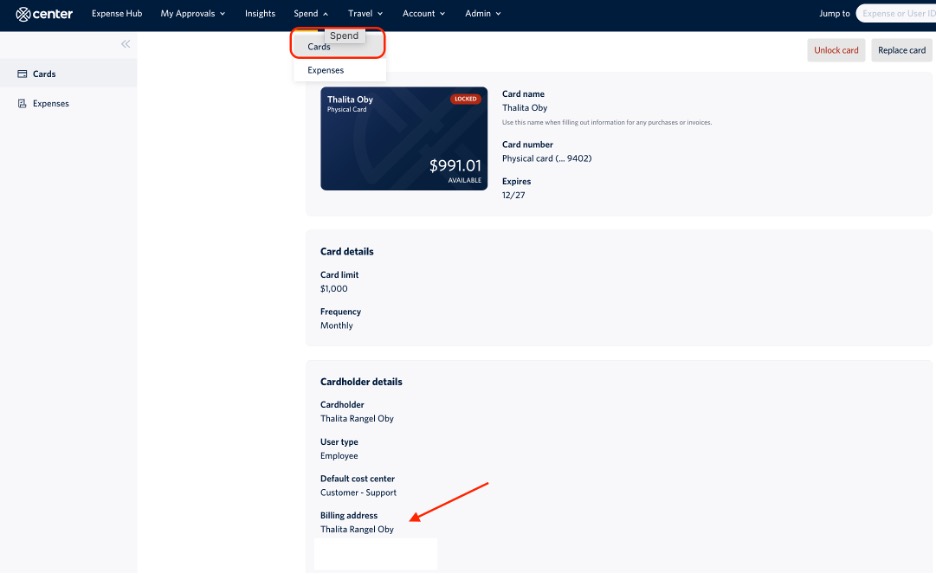Select Expenses in the Spend dropdown

click(x=338, y=70)
